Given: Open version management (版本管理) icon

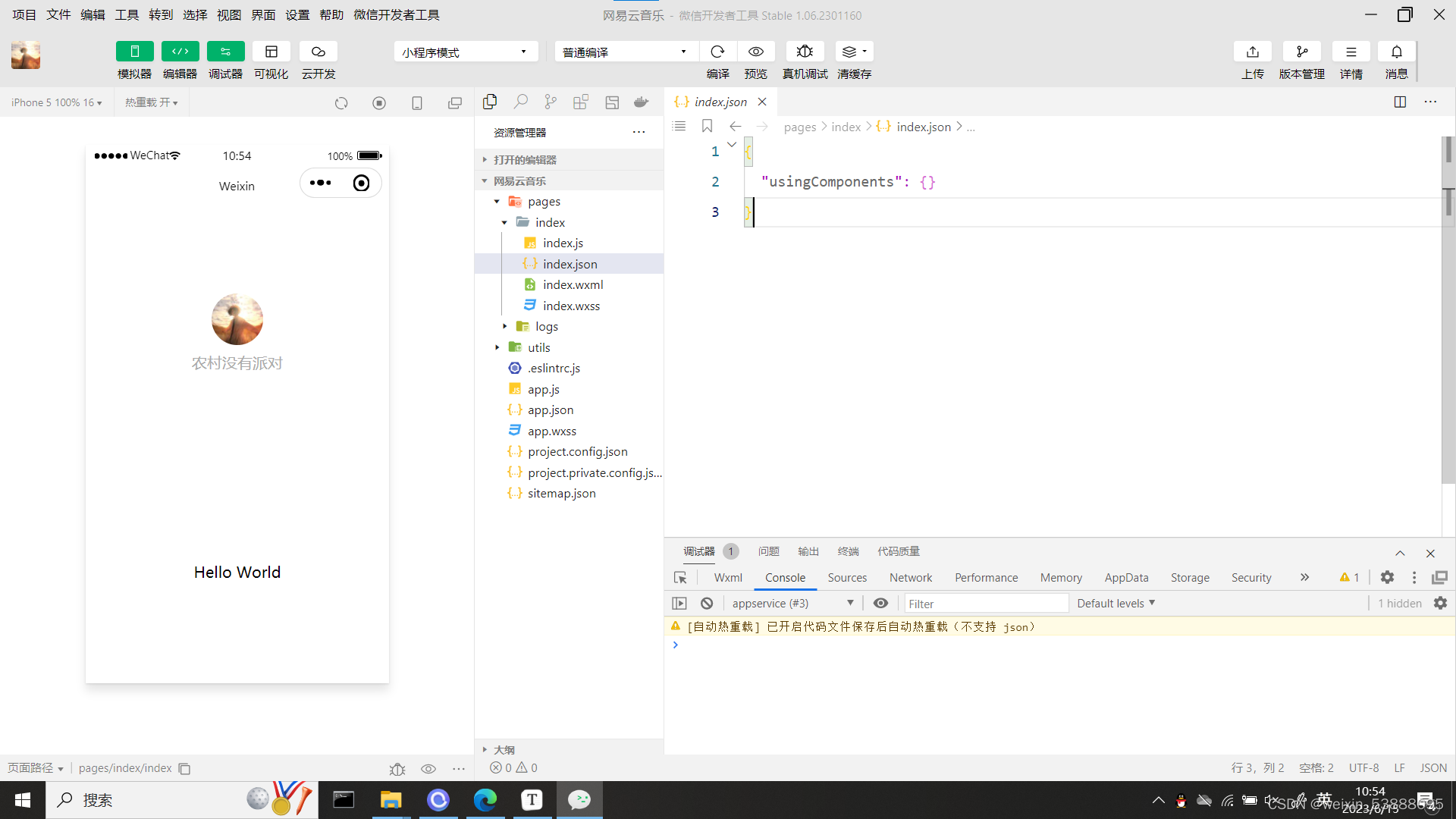Looking at the screenshot, I should point(1301,52).
